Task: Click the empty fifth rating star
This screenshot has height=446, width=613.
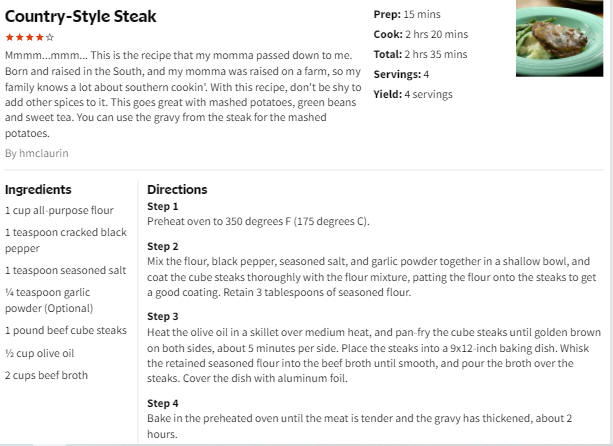Action: (x=50, y=38)
